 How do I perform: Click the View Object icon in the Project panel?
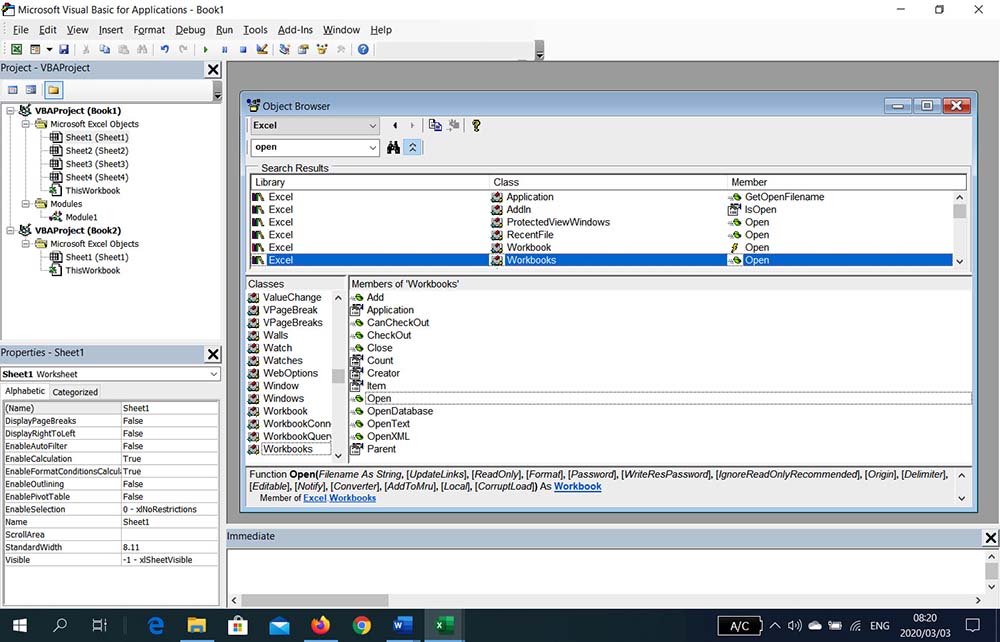(31, 90)
